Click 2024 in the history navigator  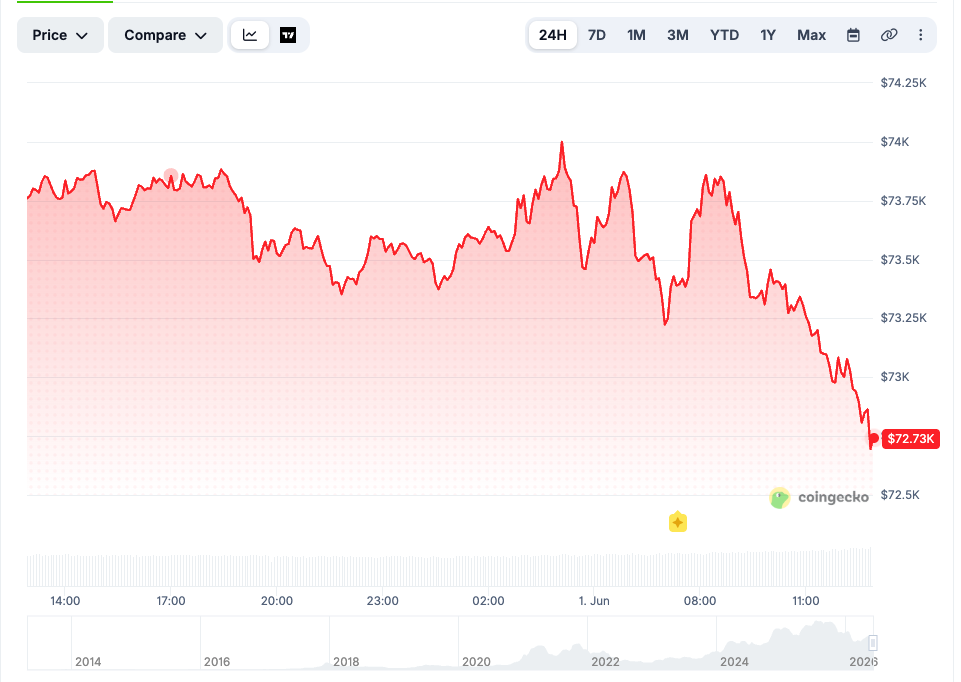click(x=734, y=662)
